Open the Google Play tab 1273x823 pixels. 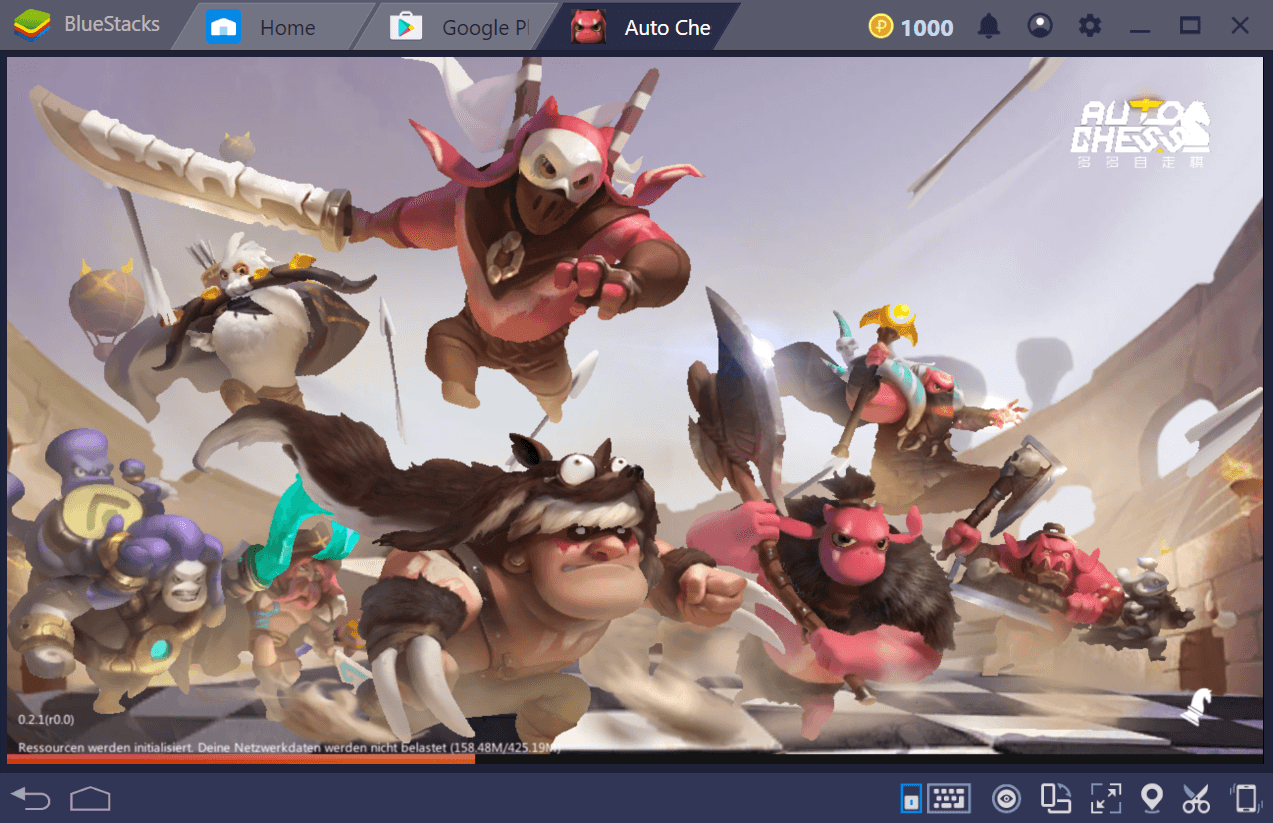click(458, 27)
